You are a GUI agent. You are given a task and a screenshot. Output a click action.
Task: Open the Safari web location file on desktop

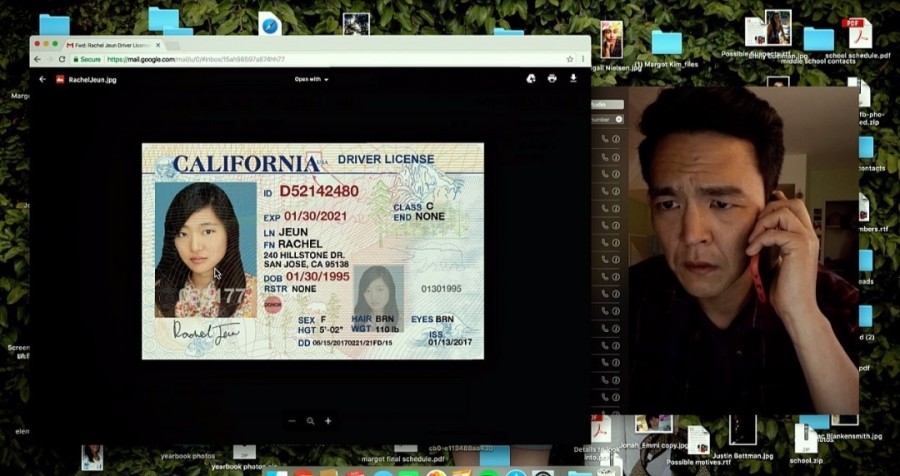click(x=270, y=25)
